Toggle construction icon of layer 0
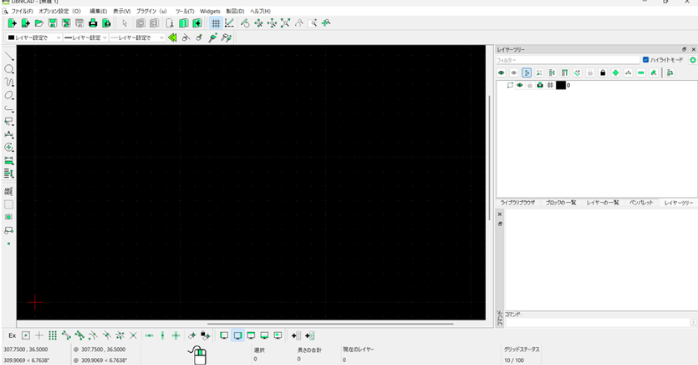This screenshot has height=365, width=698. (550, 85)
